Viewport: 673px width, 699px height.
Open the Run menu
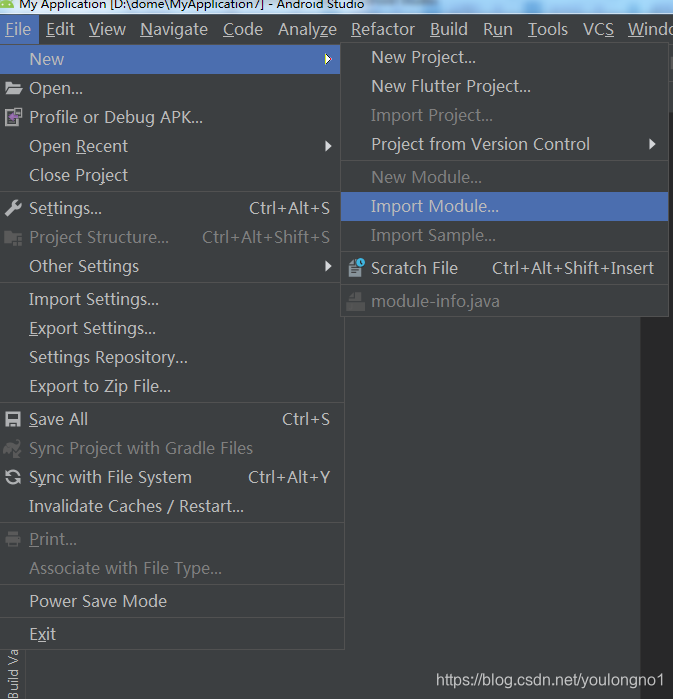(498, 29)
